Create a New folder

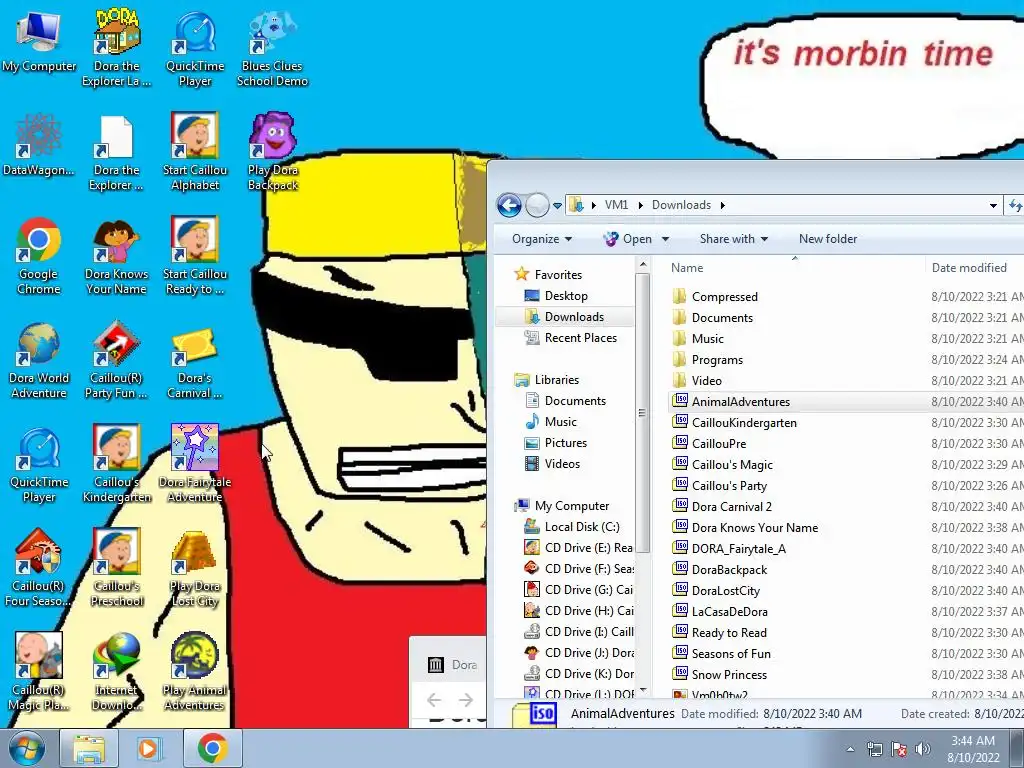click(x=828, y=239)
